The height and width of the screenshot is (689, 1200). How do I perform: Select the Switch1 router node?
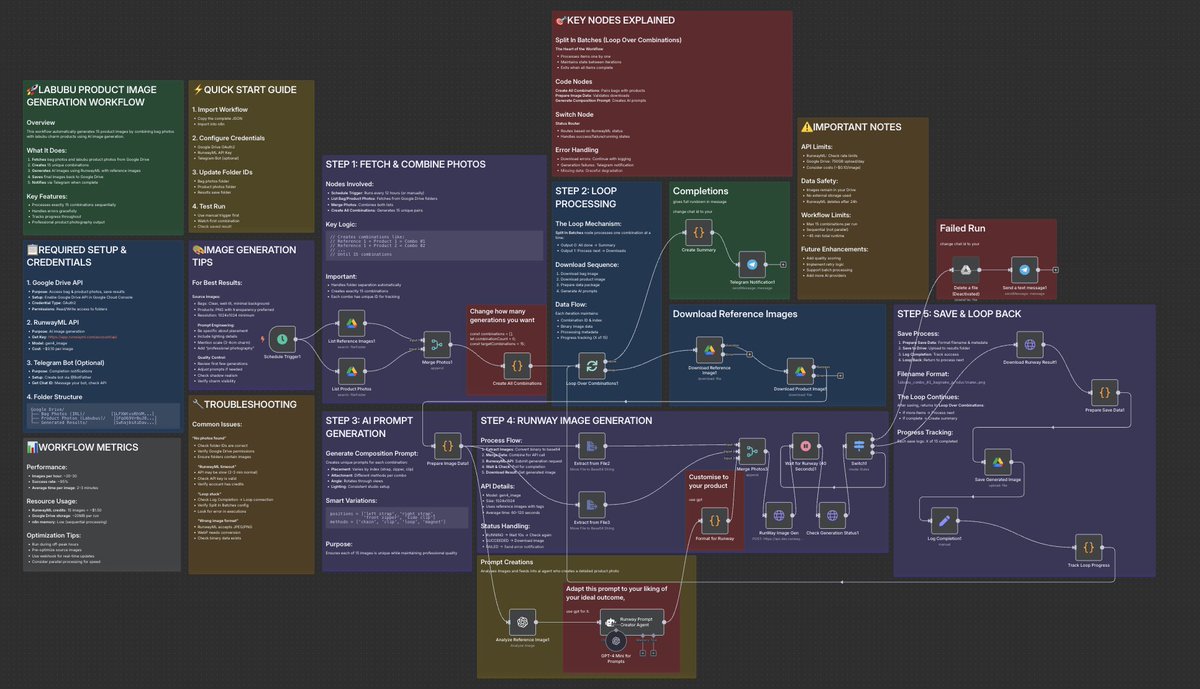coord(858,445)
